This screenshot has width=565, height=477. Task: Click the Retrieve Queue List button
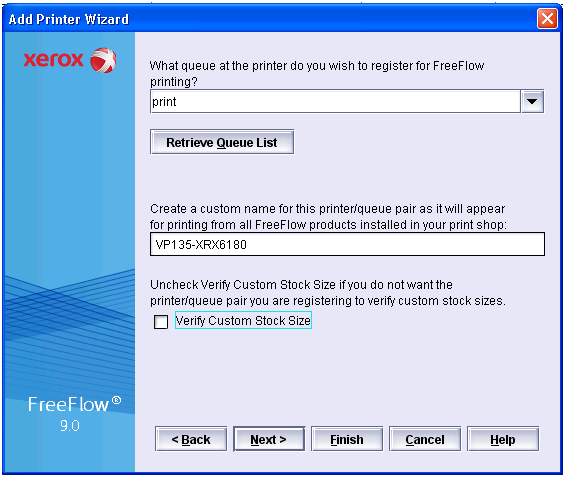point(222,142)
